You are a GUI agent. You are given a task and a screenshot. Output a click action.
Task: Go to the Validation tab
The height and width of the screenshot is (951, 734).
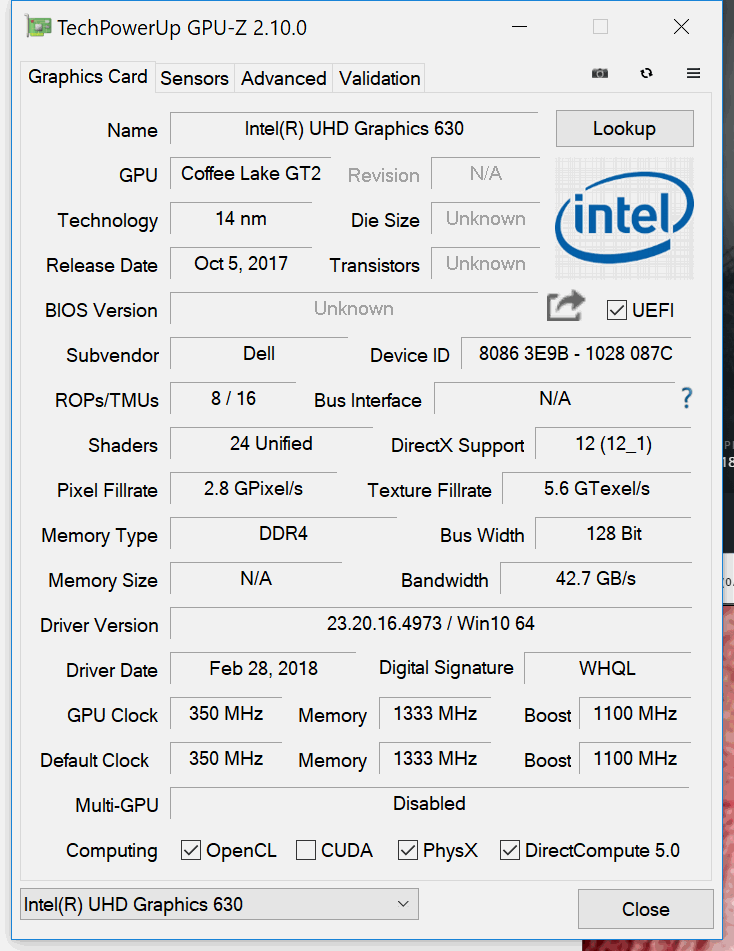coord(379,78)
